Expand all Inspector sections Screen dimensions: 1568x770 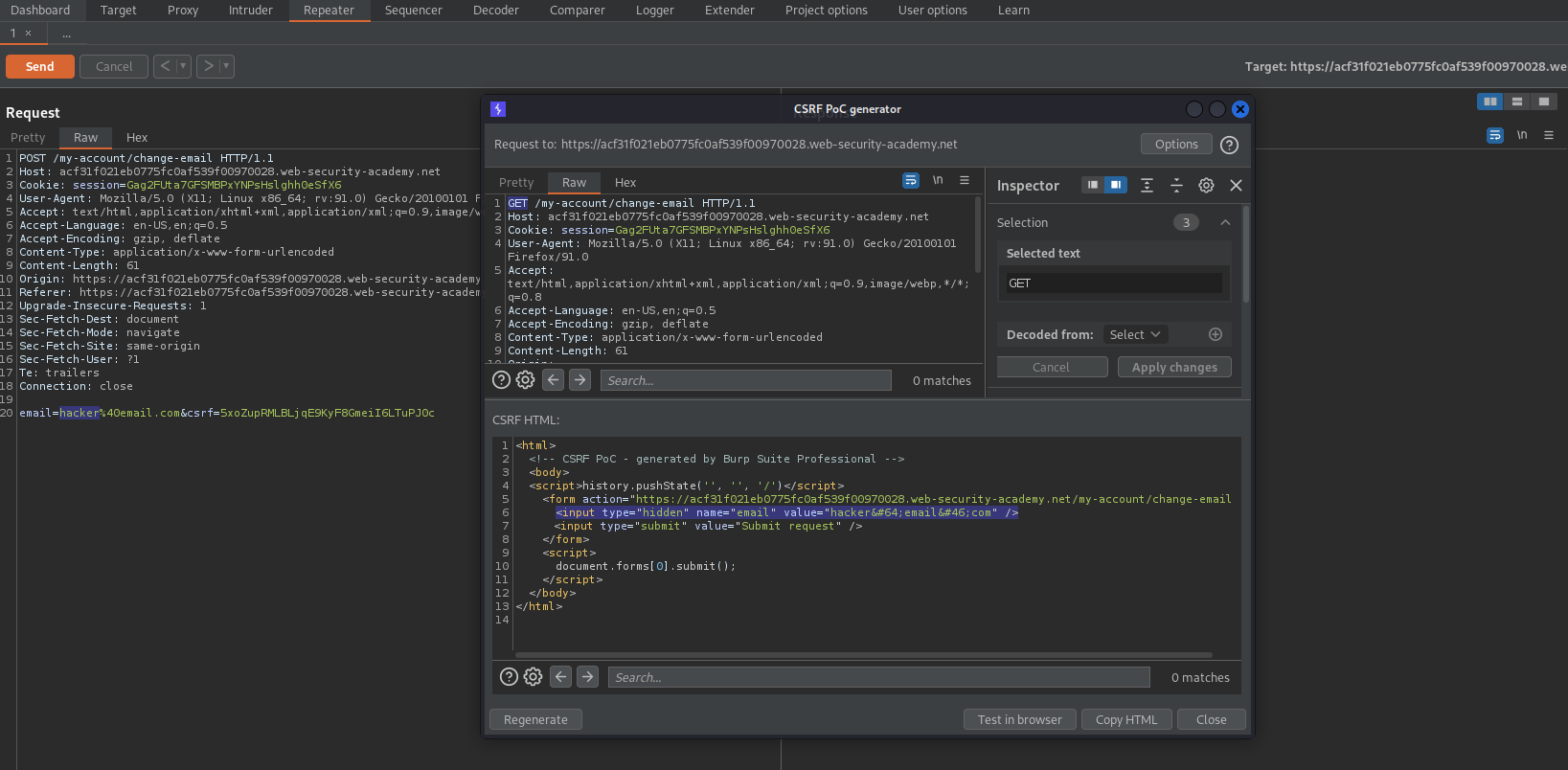1147,185
